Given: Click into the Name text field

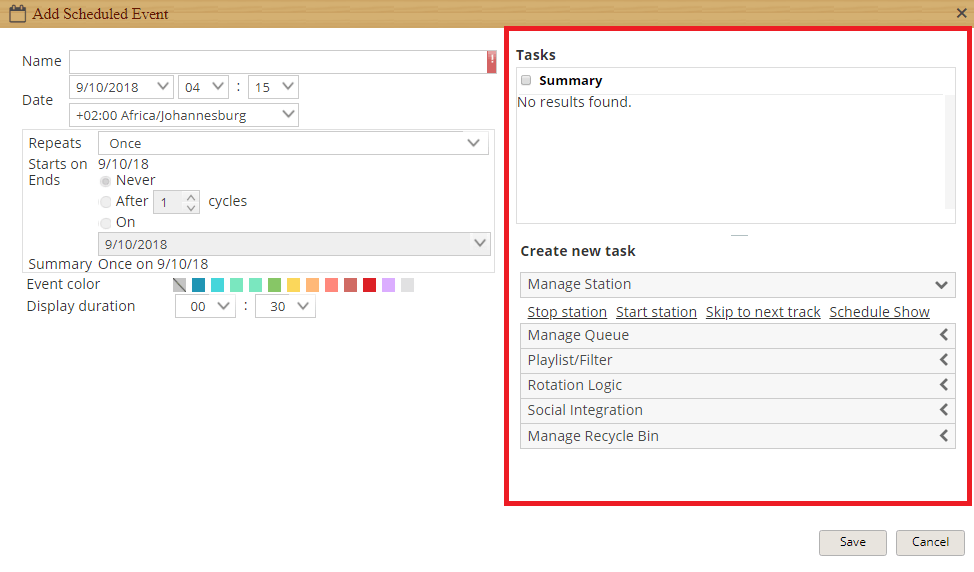Looking at the screenshot, I should click(x=278, y=61).
